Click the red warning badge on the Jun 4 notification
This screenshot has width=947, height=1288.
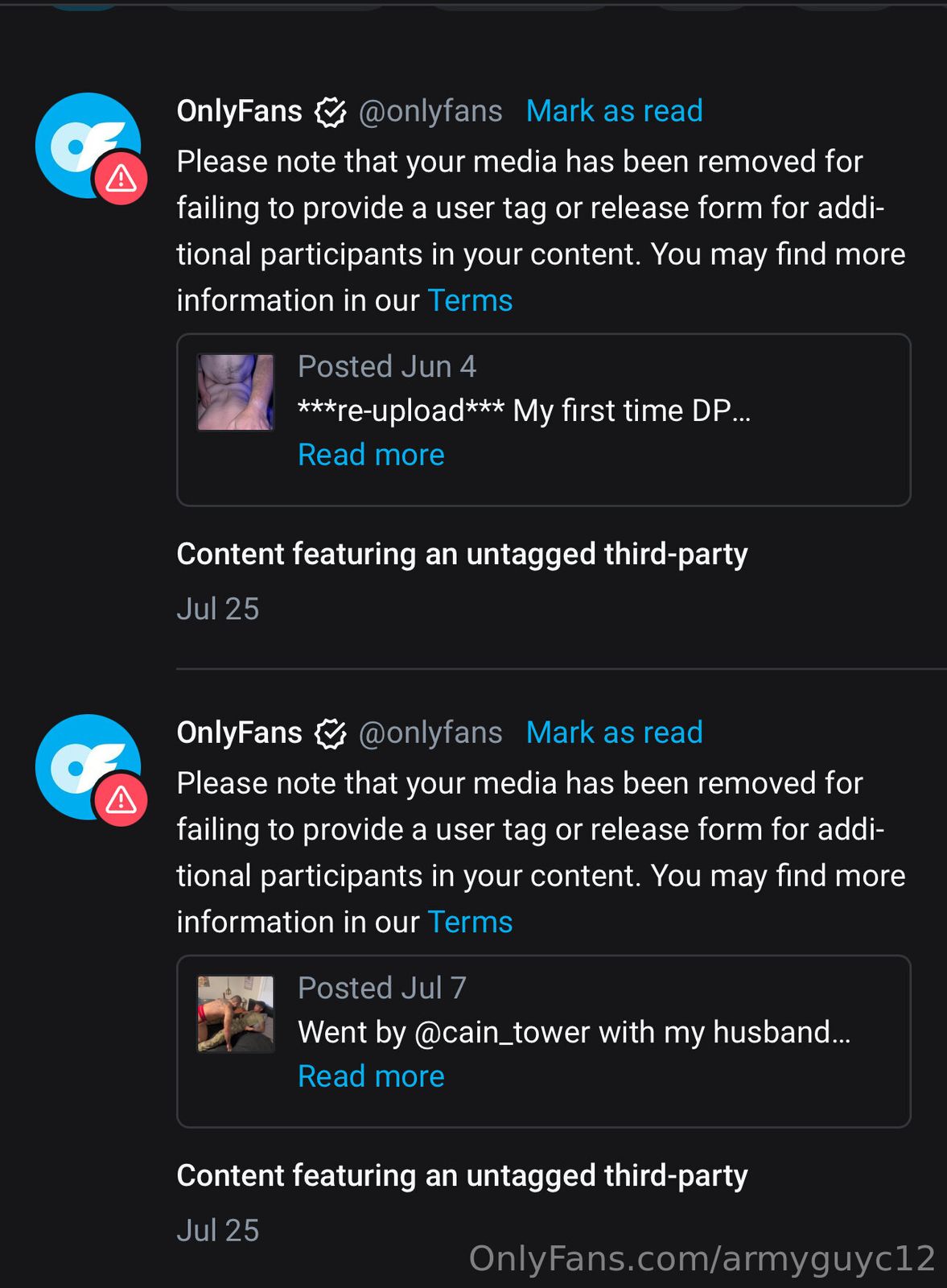[x=121, y=178]
